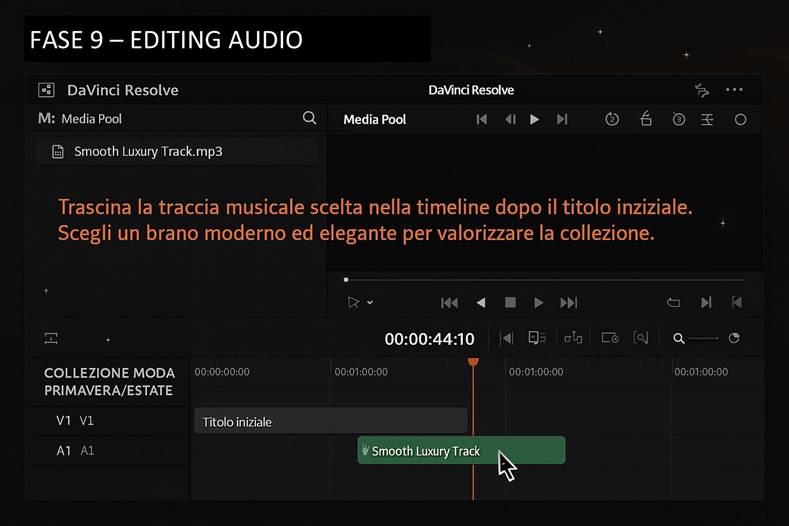Search the Media Pool with magnifier

pyautogui.click(x=309, y=118)
